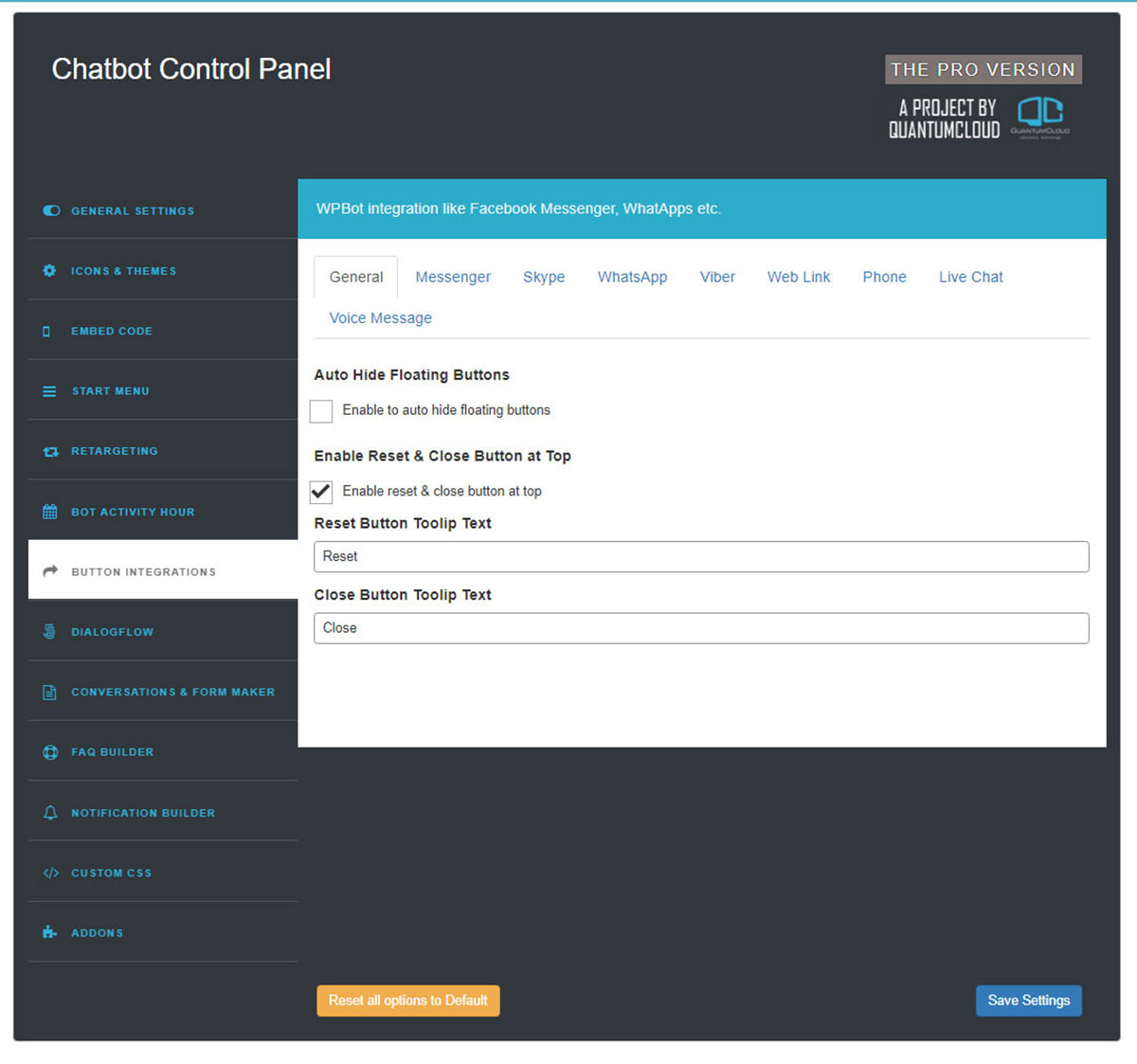Open Icons & Themes in sidebar
The image size is (1137, 1064).
(163, 271)
